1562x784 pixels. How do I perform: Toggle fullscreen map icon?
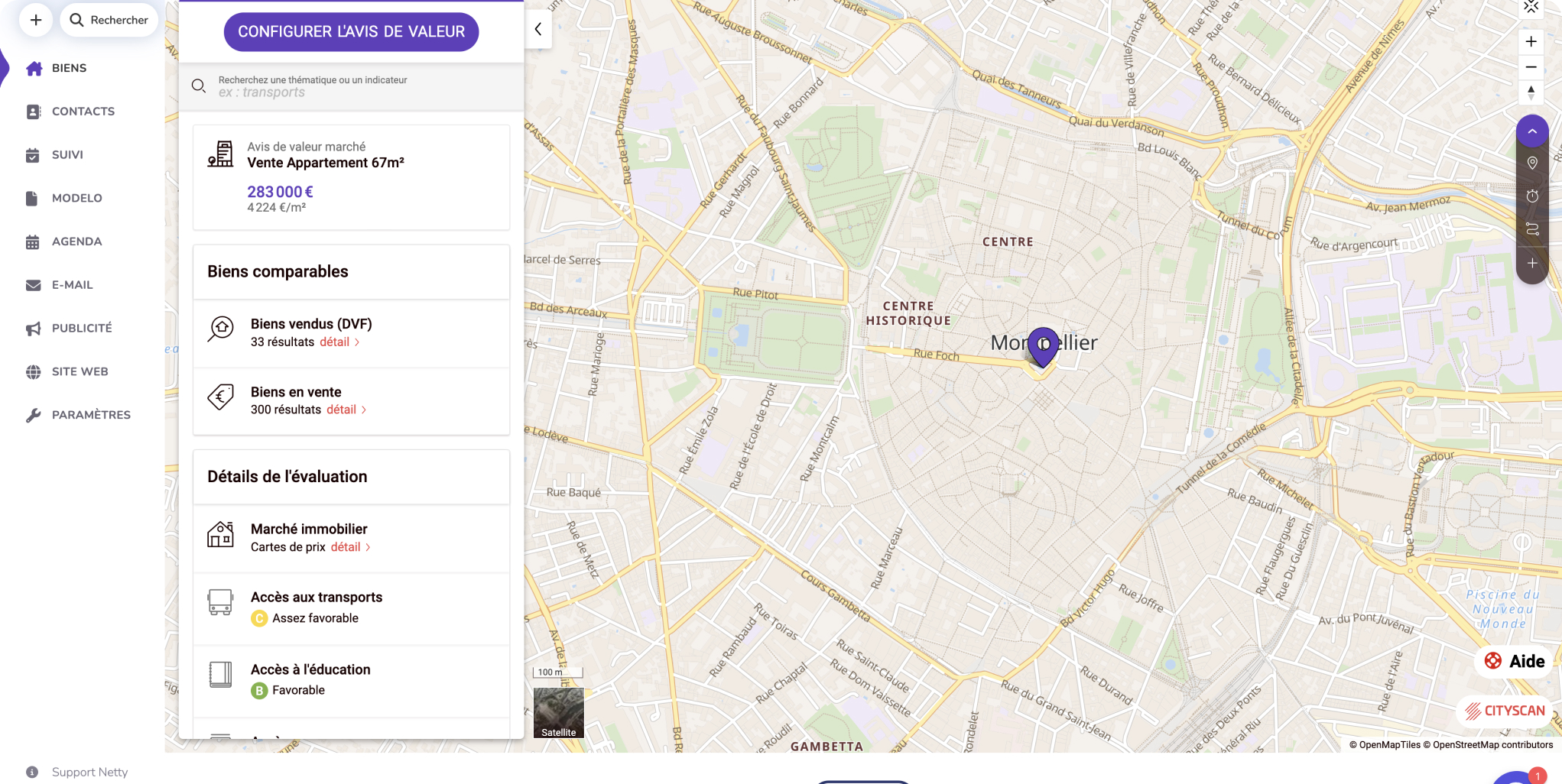point(1531,8)
